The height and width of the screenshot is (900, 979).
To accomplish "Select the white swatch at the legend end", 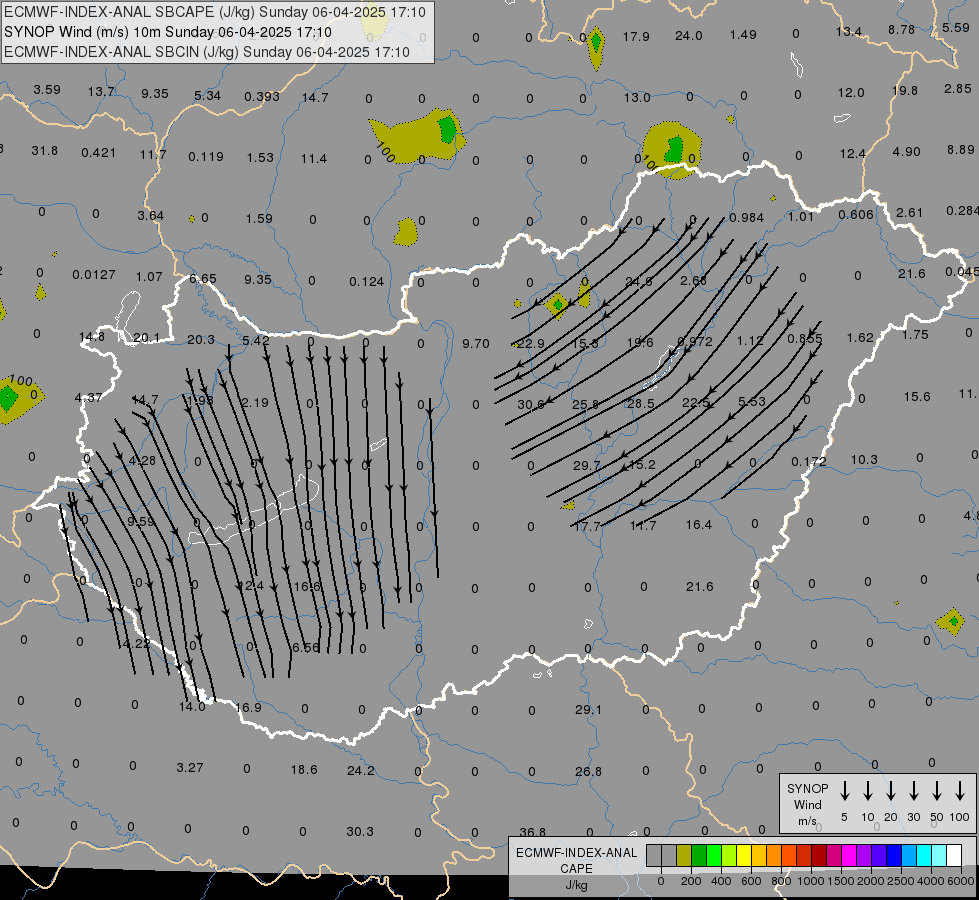I will pos(954,856).
